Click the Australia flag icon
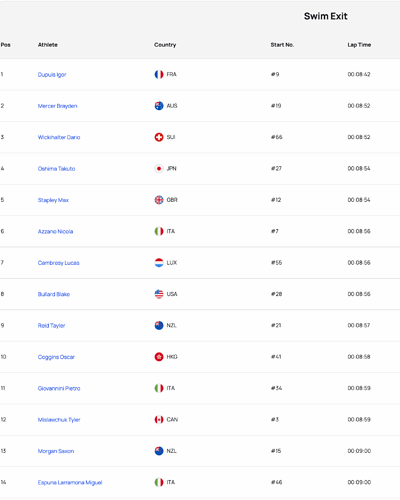 click(159, 106)
